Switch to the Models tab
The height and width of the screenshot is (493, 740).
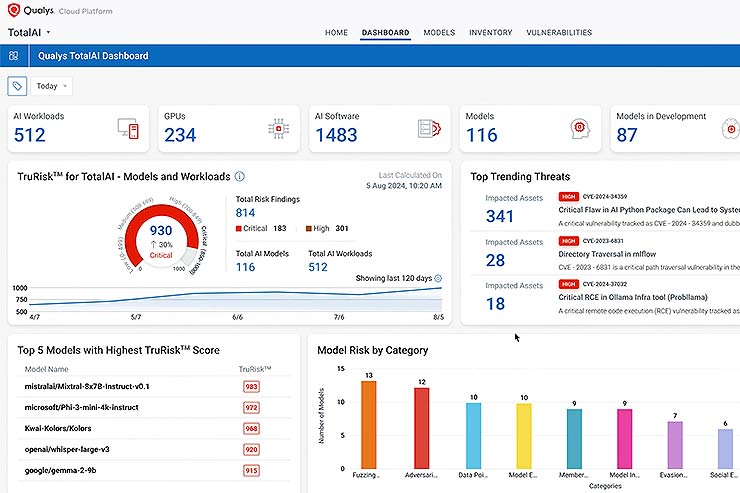439,33
